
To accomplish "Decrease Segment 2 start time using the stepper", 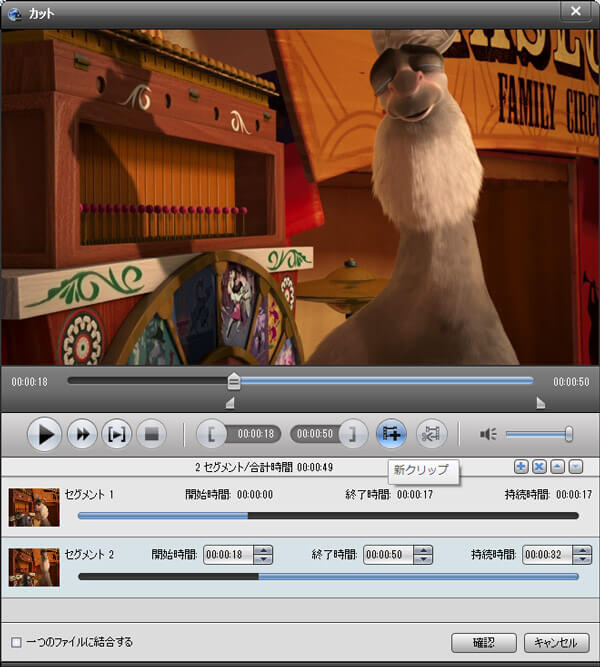I will pos(263,559).
